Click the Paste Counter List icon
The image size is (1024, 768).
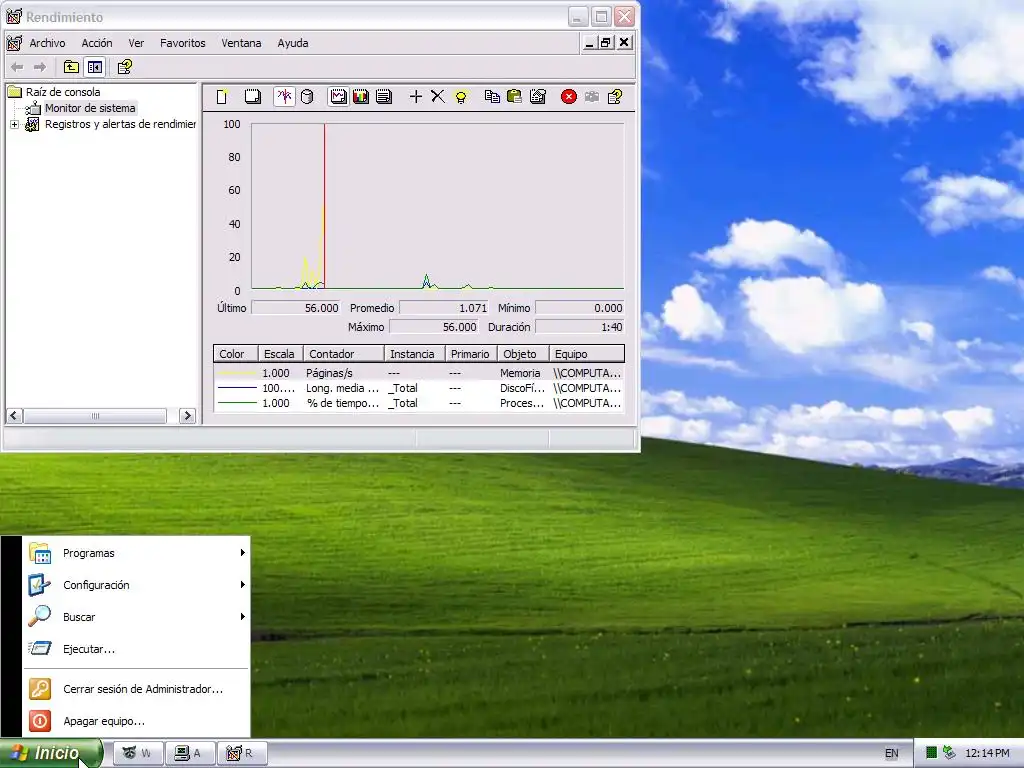(515, 97)
